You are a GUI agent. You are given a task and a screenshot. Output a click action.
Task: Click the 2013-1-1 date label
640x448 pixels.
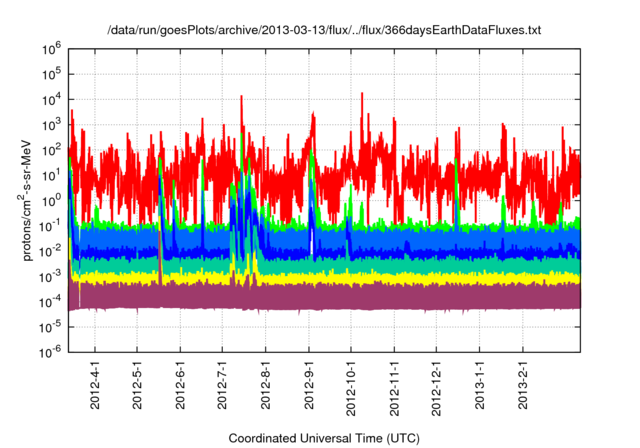click(480, 385)
